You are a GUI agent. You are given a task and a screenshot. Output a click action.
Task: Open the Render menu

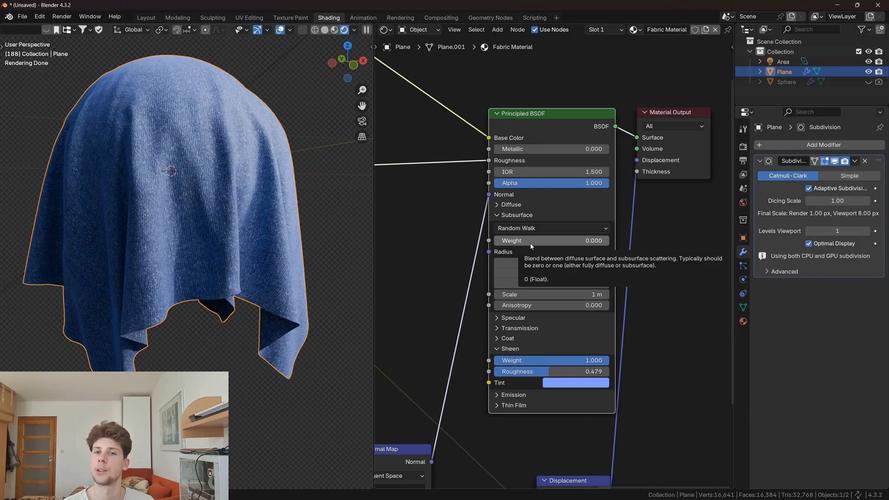pos(61,16)
